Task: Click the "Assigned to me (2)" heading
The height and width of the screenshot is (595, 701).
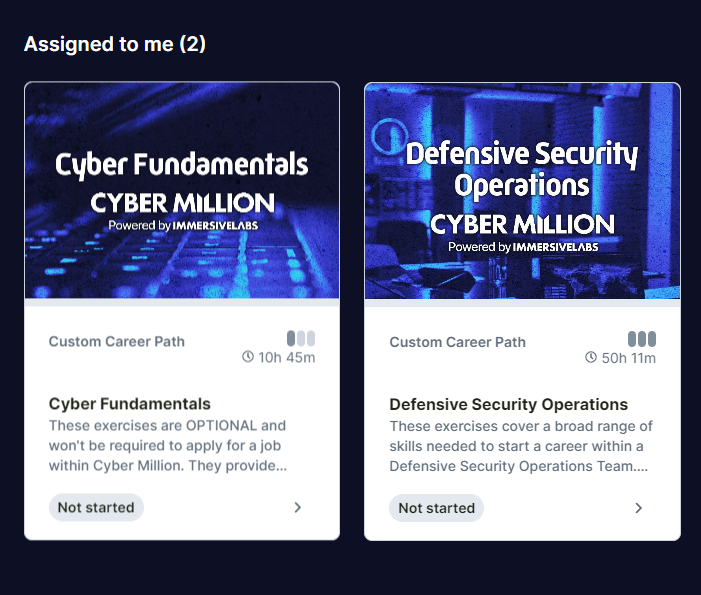Action: coord(115,44)
